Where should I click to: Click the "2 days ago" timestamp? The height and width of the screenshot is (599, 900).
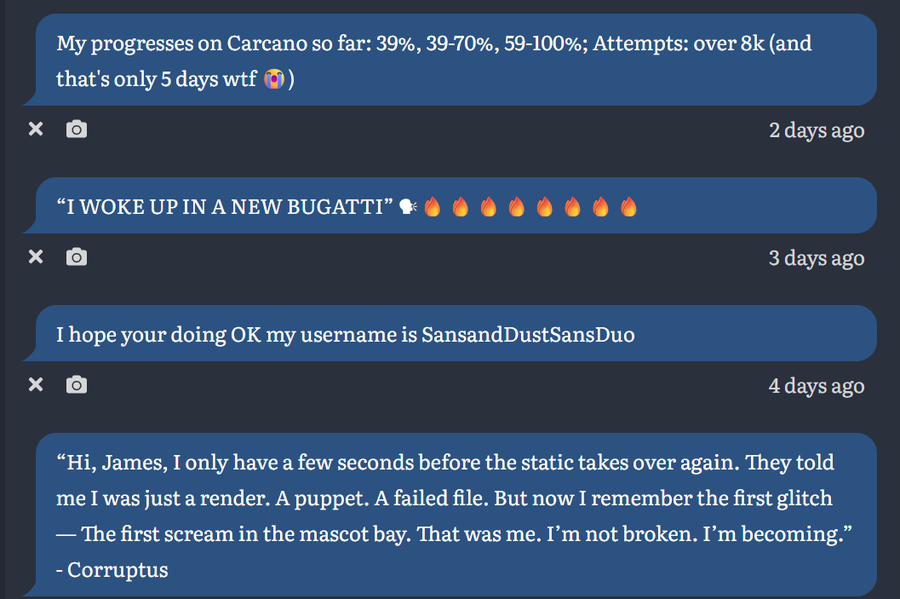pos(816,130)
